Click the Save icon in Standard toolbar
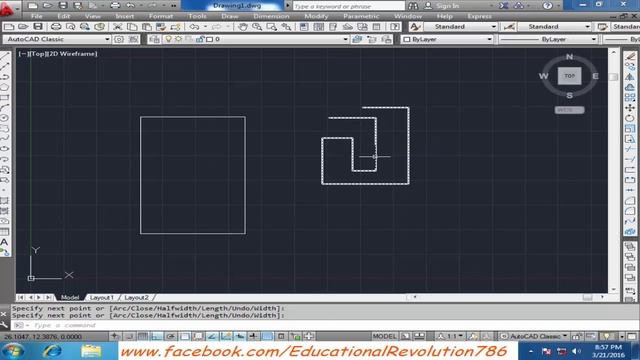This screenshot has height=360, width=640. (x=38, y=27)
